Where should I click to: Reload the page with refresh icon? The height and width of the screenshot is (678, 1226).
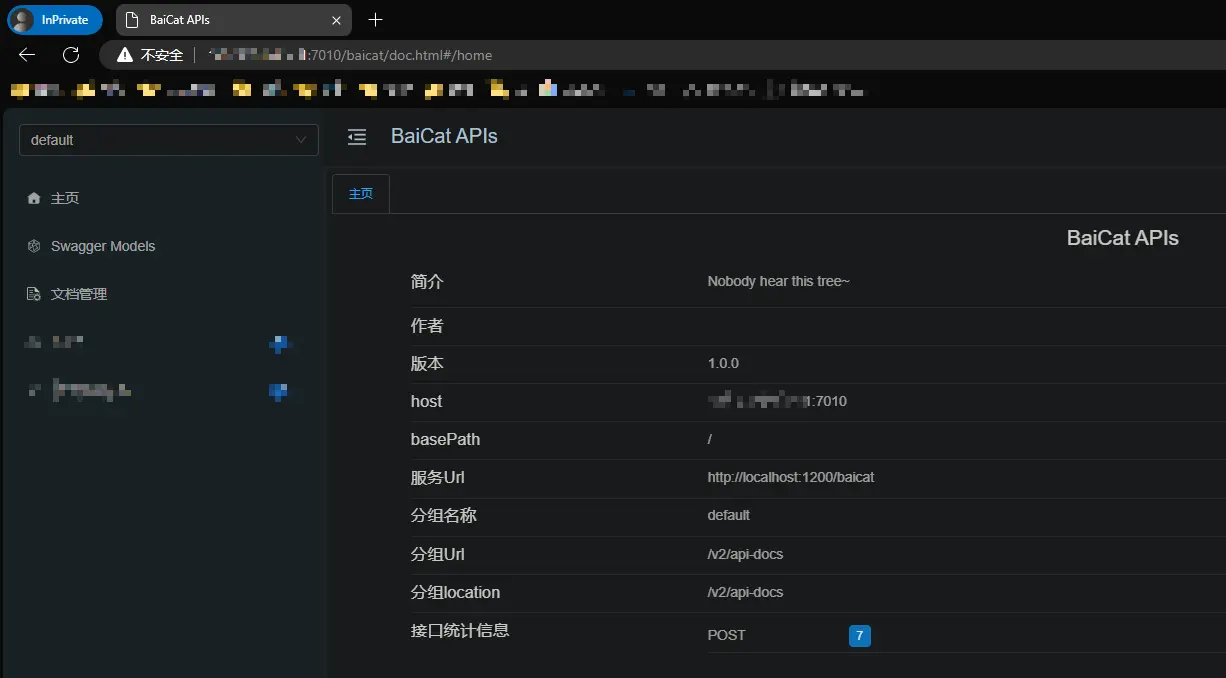tap(71, 55)
